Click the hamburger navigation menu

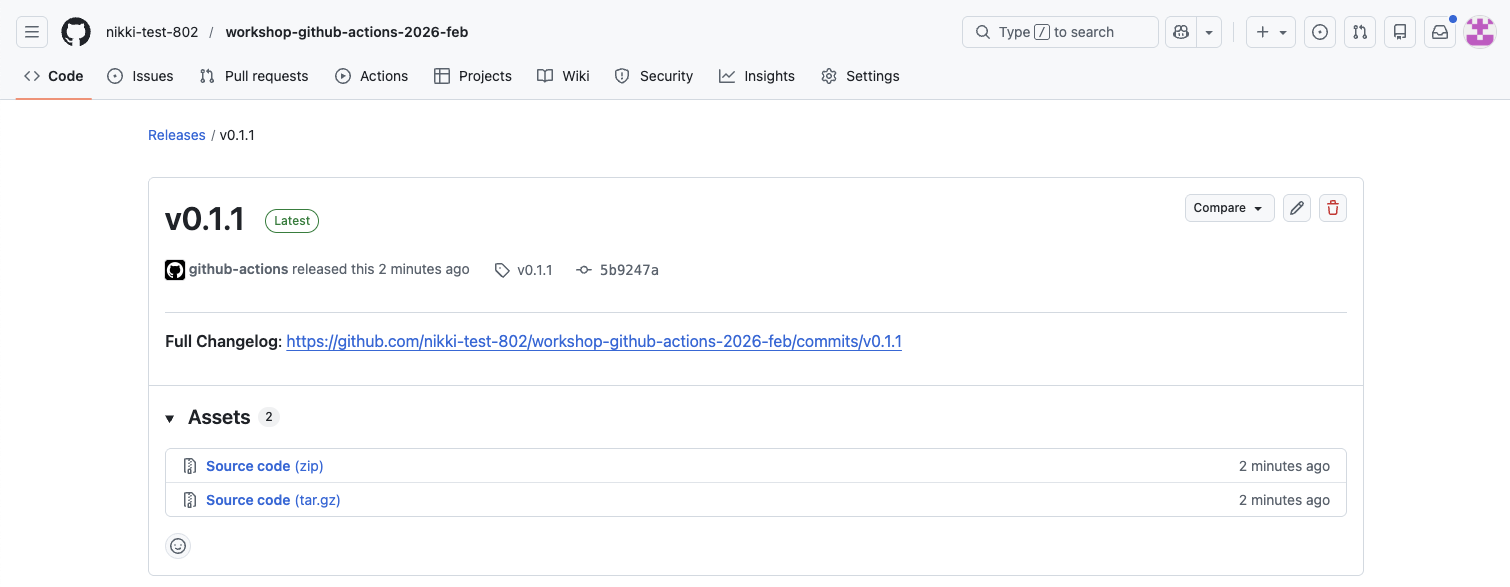click(x=31, y=31)
